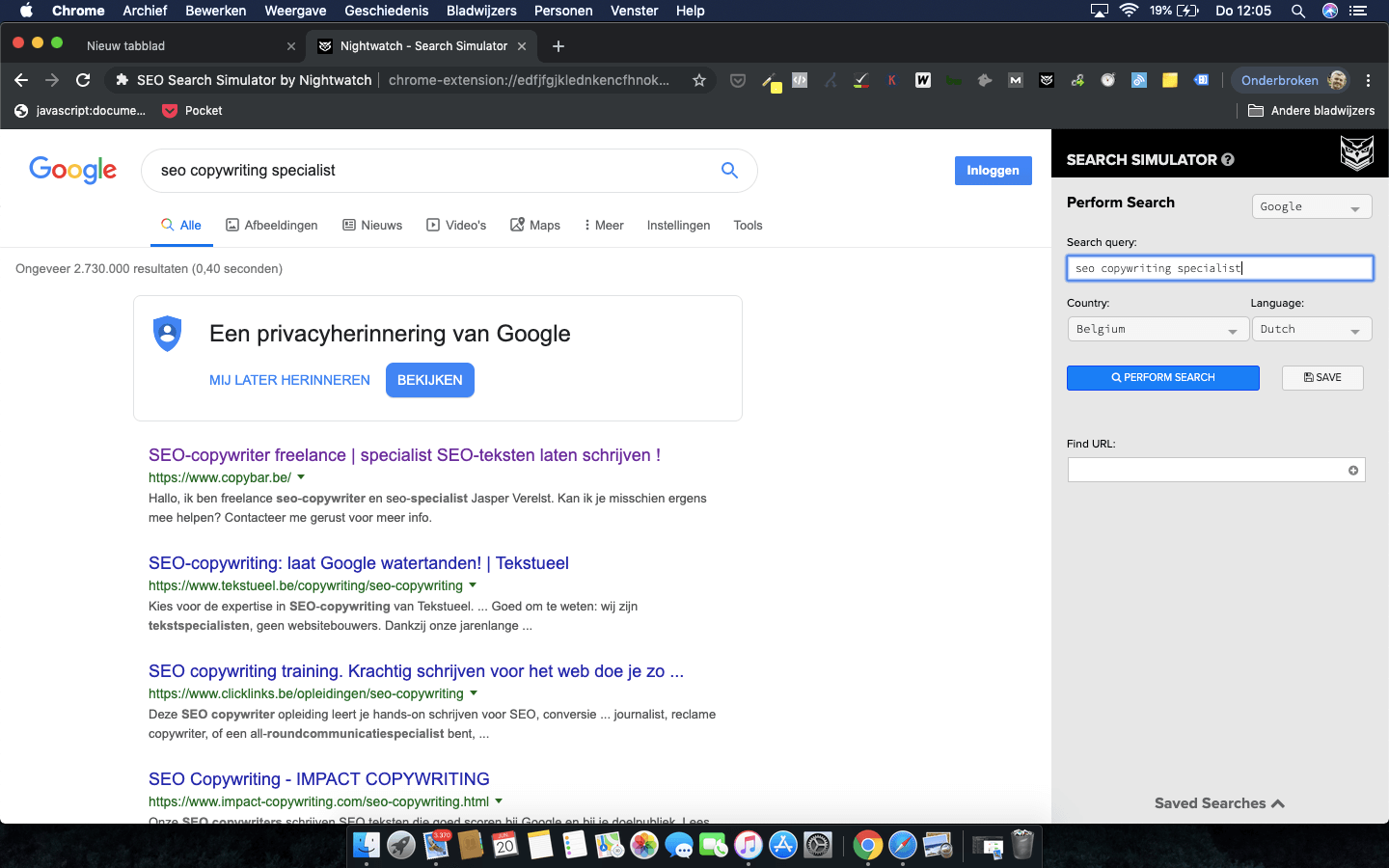Open the Geschiedenis menu

[386, 11]
